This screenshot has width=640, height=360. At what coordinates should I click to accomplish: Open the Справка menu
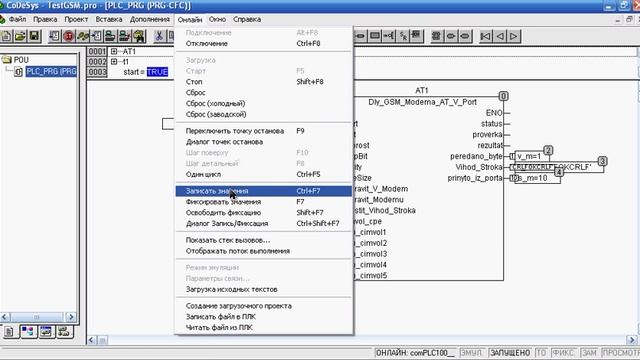(247, 19)
